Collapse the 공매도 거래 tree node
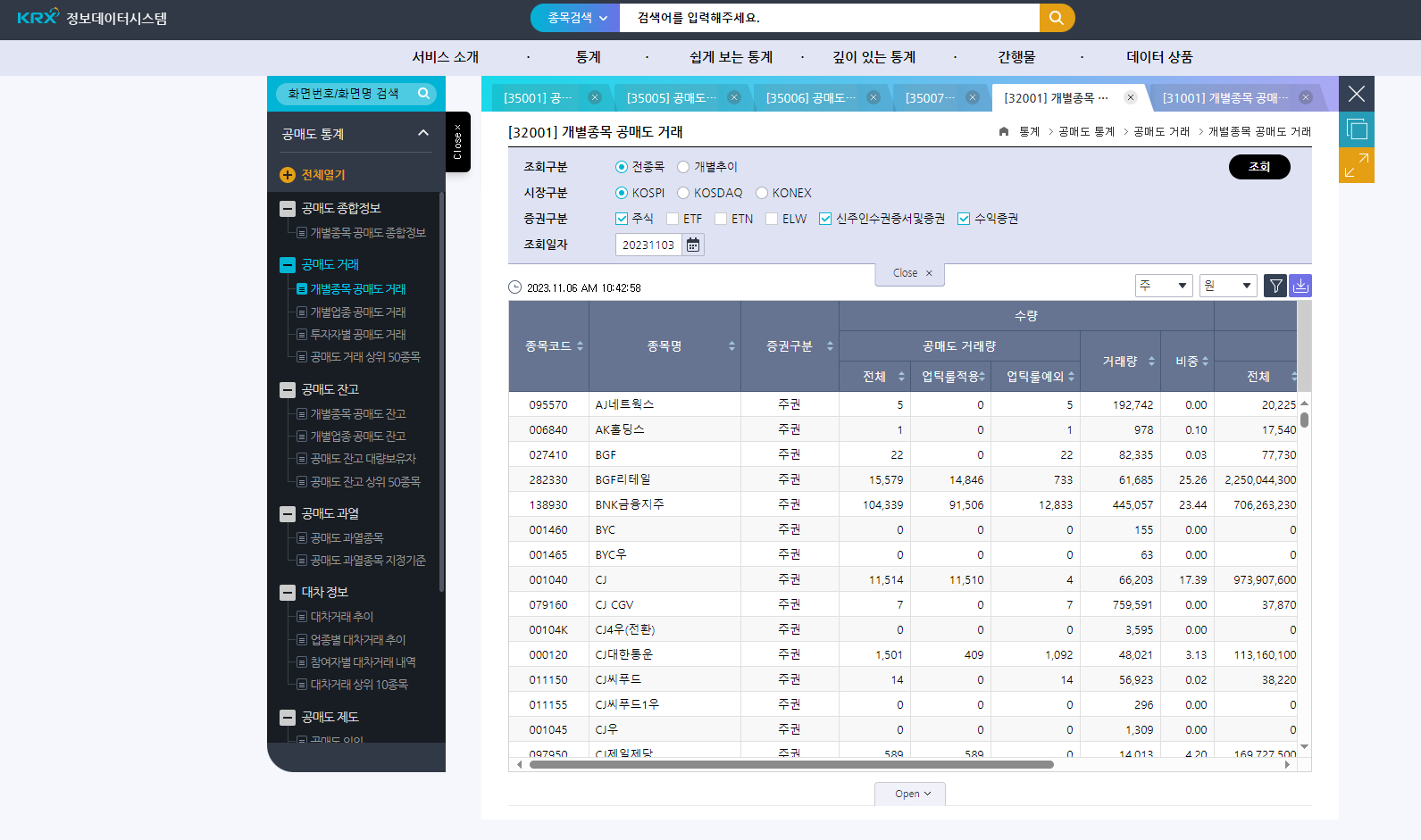The image size is (1421, 840). [x=288, y=265]
